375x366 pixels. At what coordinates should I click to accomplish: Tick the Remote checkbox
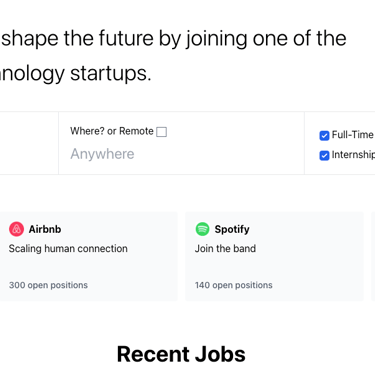click(x=162, y=132)
